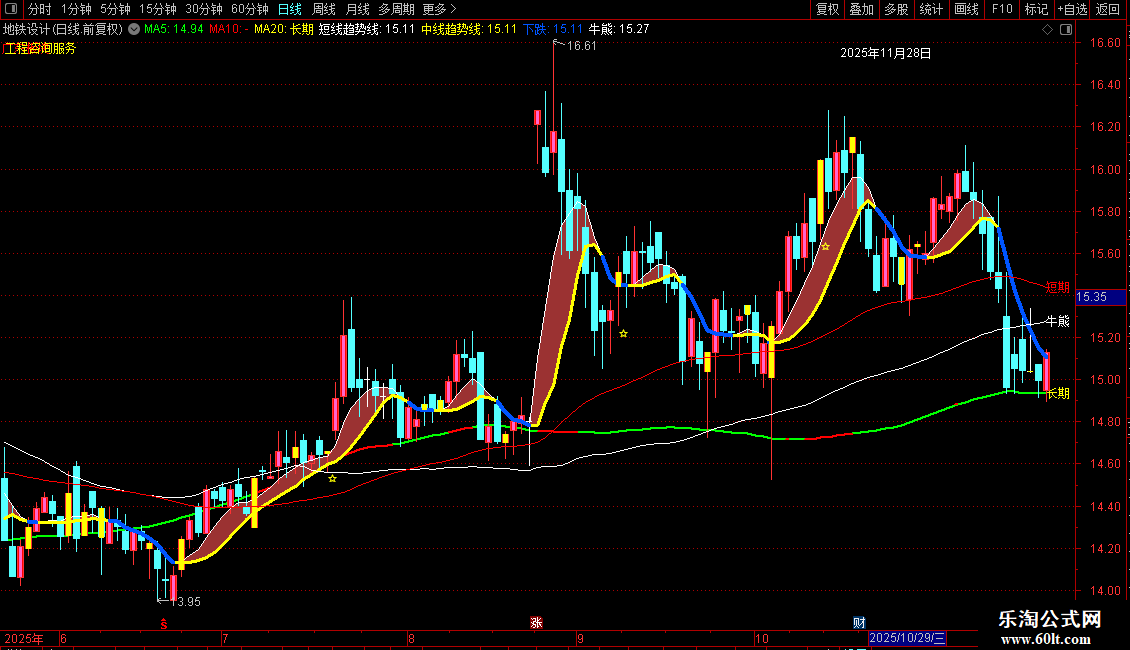1130x650 pixels.
Task: Click the 2025年 label on time axis
Action: 24,638
